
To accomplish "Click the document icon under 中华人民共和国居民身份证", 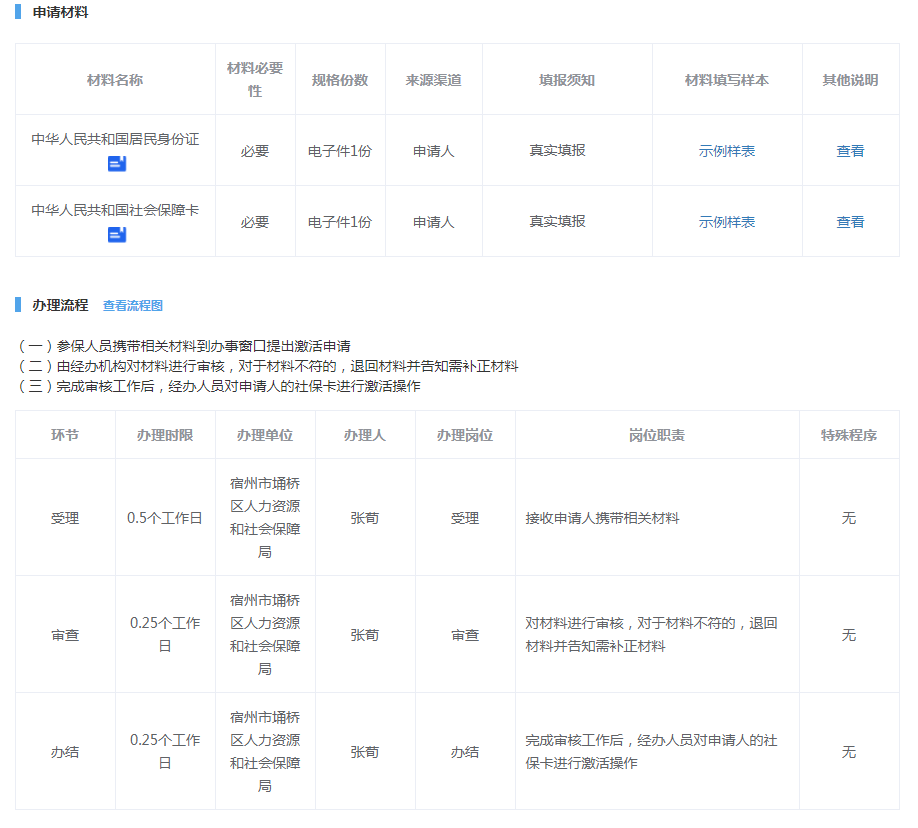I will click(x=117, y=164).
